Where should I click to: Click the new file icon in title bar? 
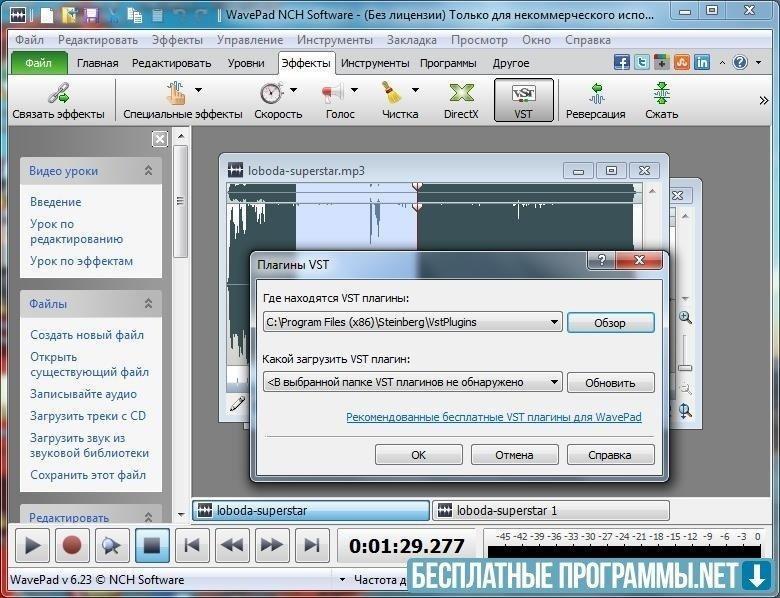pyautogui.click(x=47, y=15)
